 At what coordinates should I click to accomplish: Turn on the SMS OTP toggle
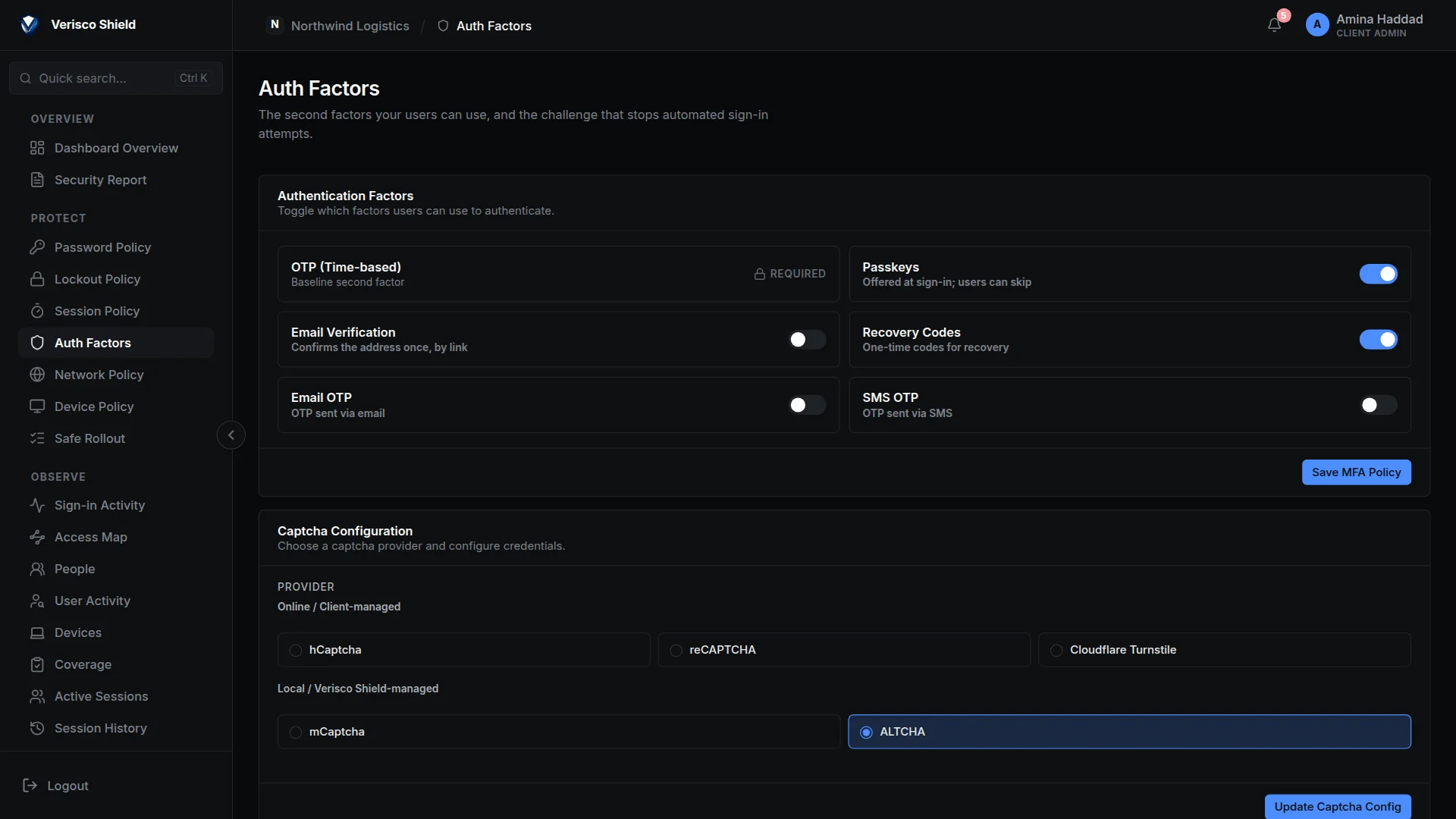1378,405
